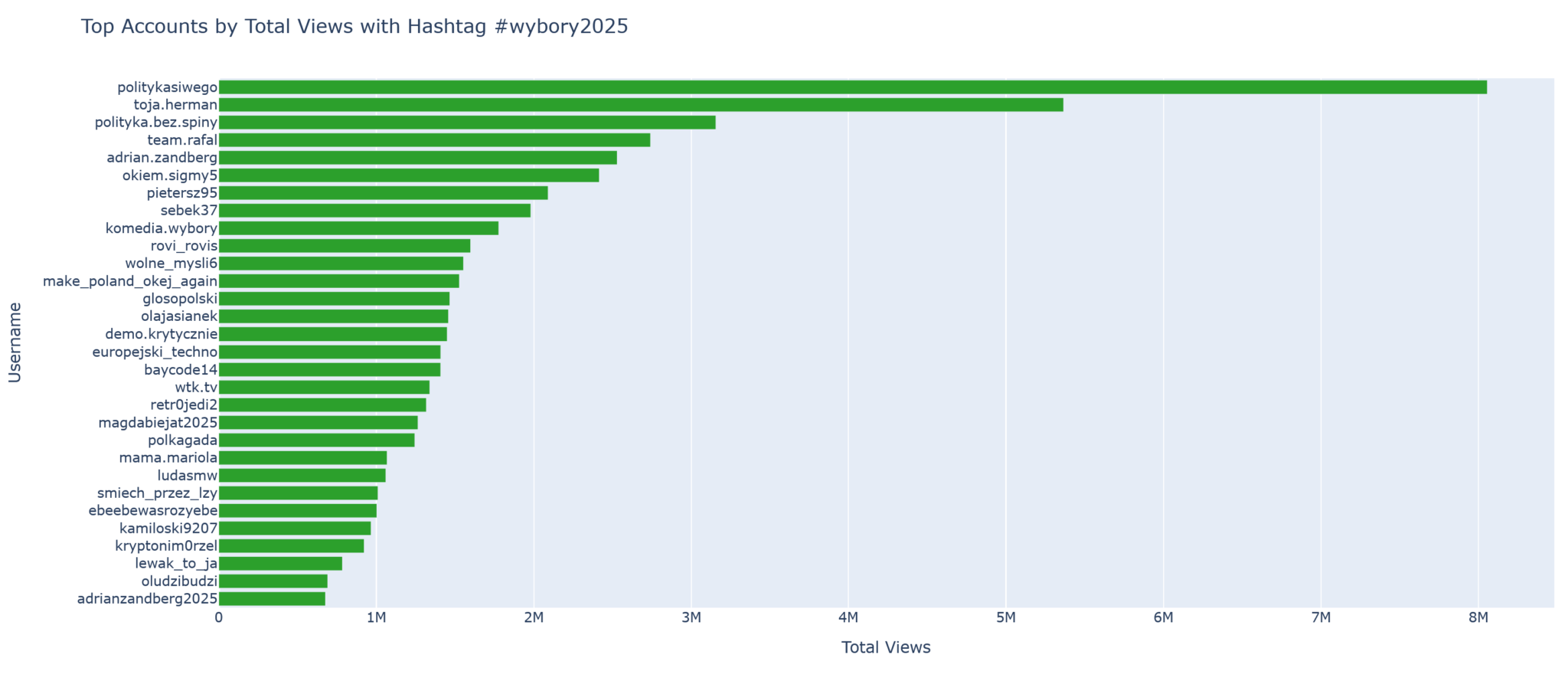Select the adrianzandberg2025 bar

pyautogui.click(x=272, y=598)
